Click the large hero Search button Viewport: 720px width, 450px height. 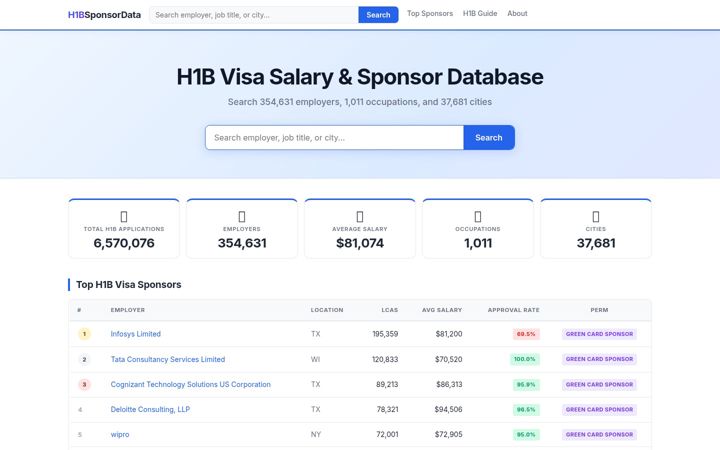489,137
